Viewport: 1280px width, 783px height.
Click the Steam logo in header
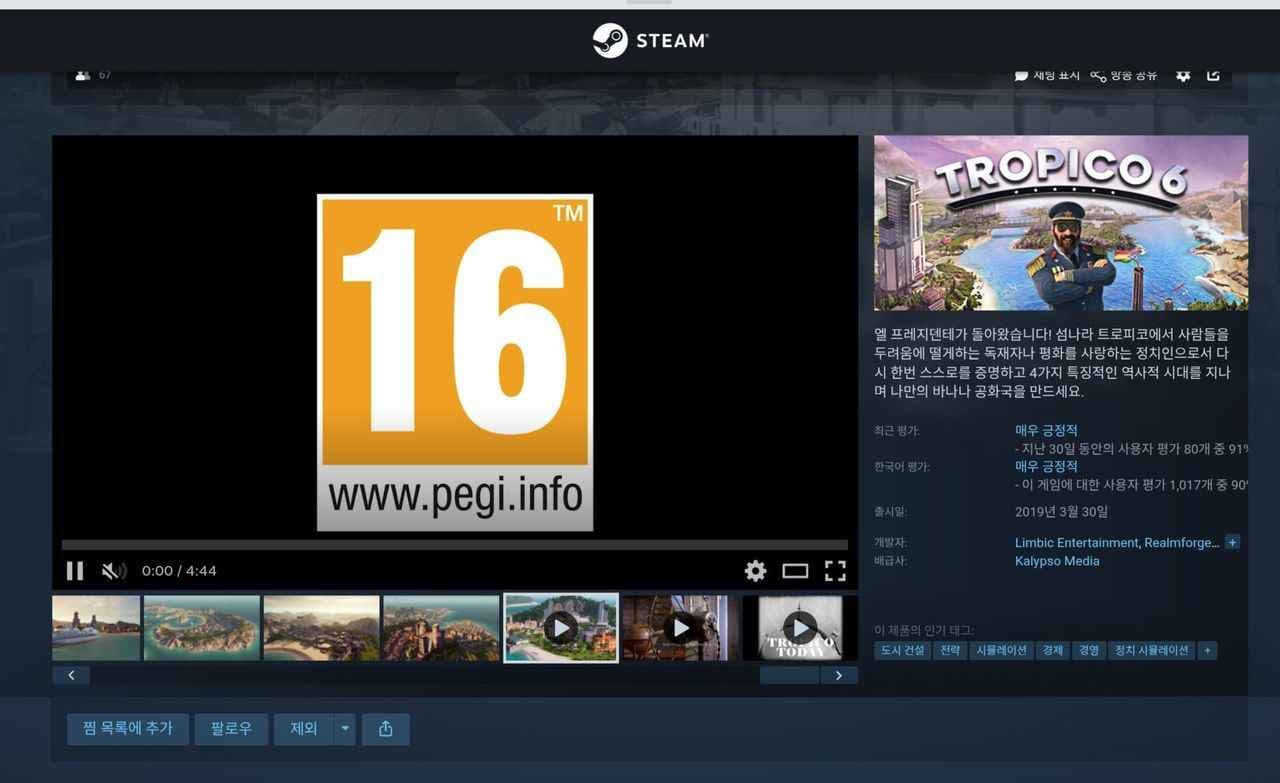650,41
